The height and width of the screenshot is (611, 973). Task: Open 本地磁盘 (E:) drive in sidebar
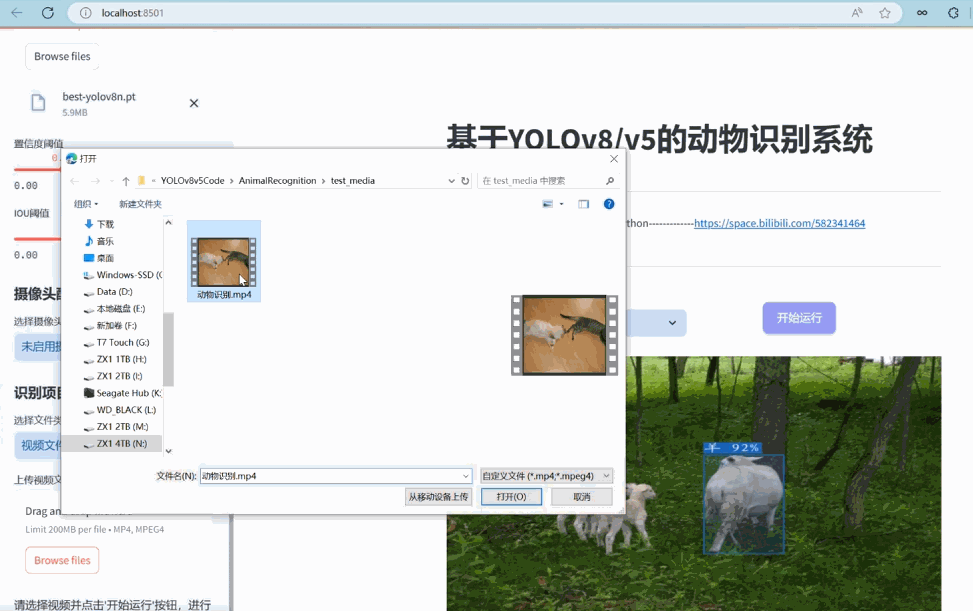(x=114, y=308)
